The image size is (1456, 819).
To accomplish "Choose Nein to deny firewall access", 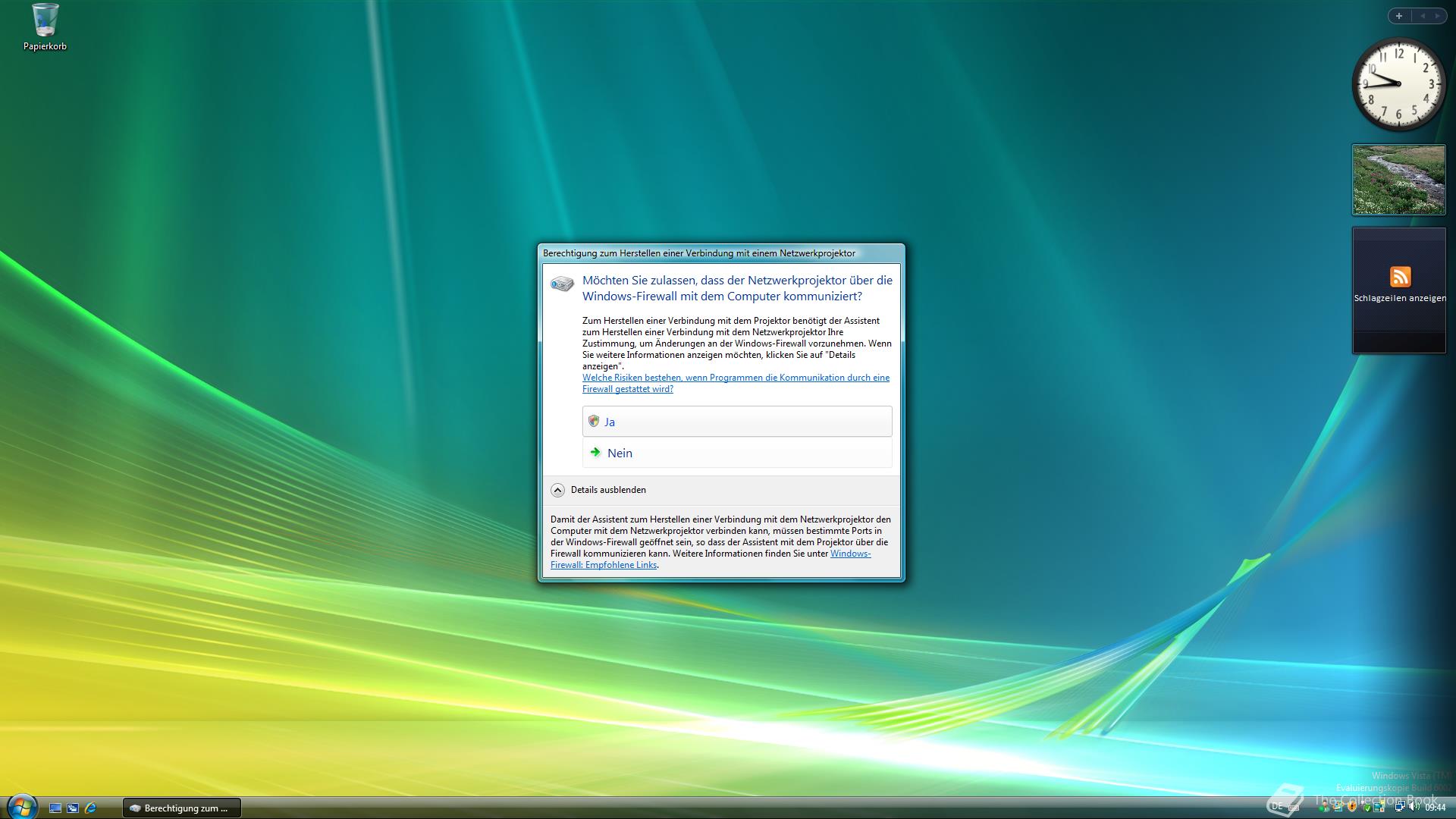I will click(x=736, y=453).
